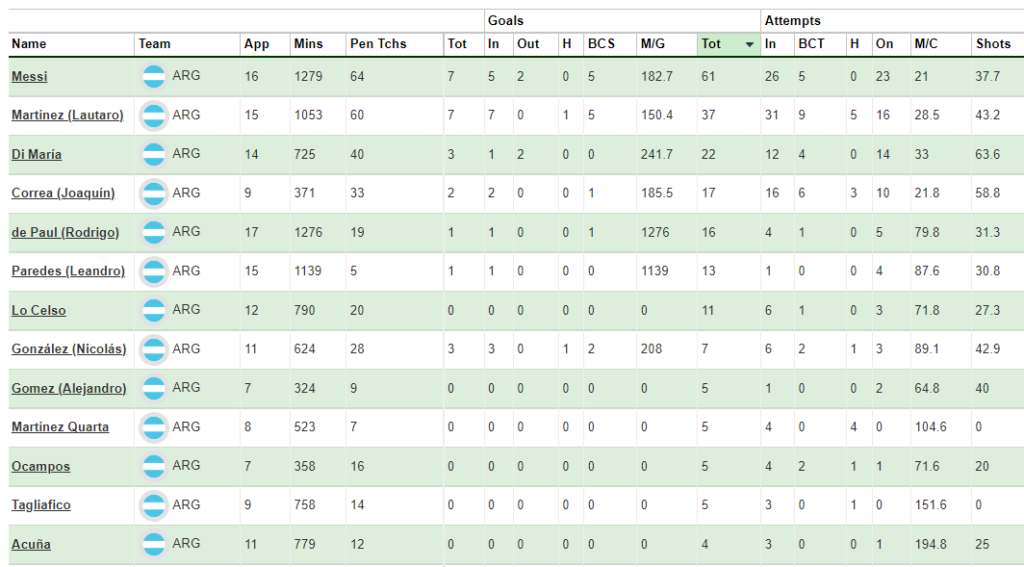This screenshot has width=1024, height=567.
Task: Open Tagliafico player link
Action: coord(41,505)
